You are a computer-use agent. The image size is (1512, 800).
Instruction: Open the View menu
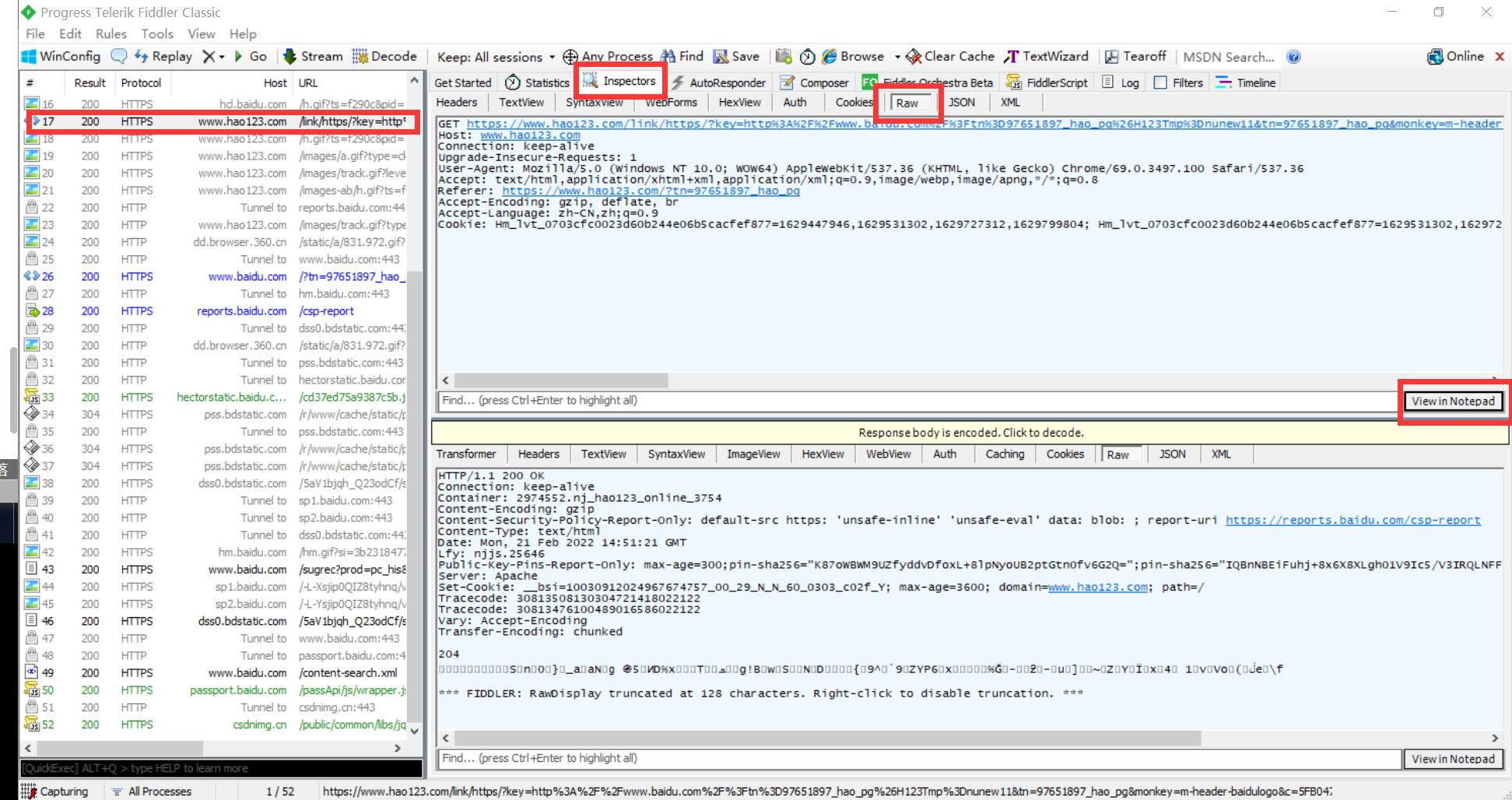202,34
